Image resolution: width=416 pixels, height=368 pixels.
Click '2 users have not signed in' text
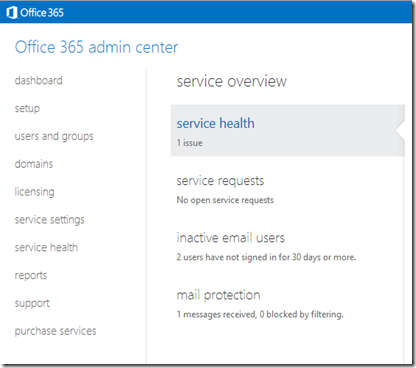point(266,257)
